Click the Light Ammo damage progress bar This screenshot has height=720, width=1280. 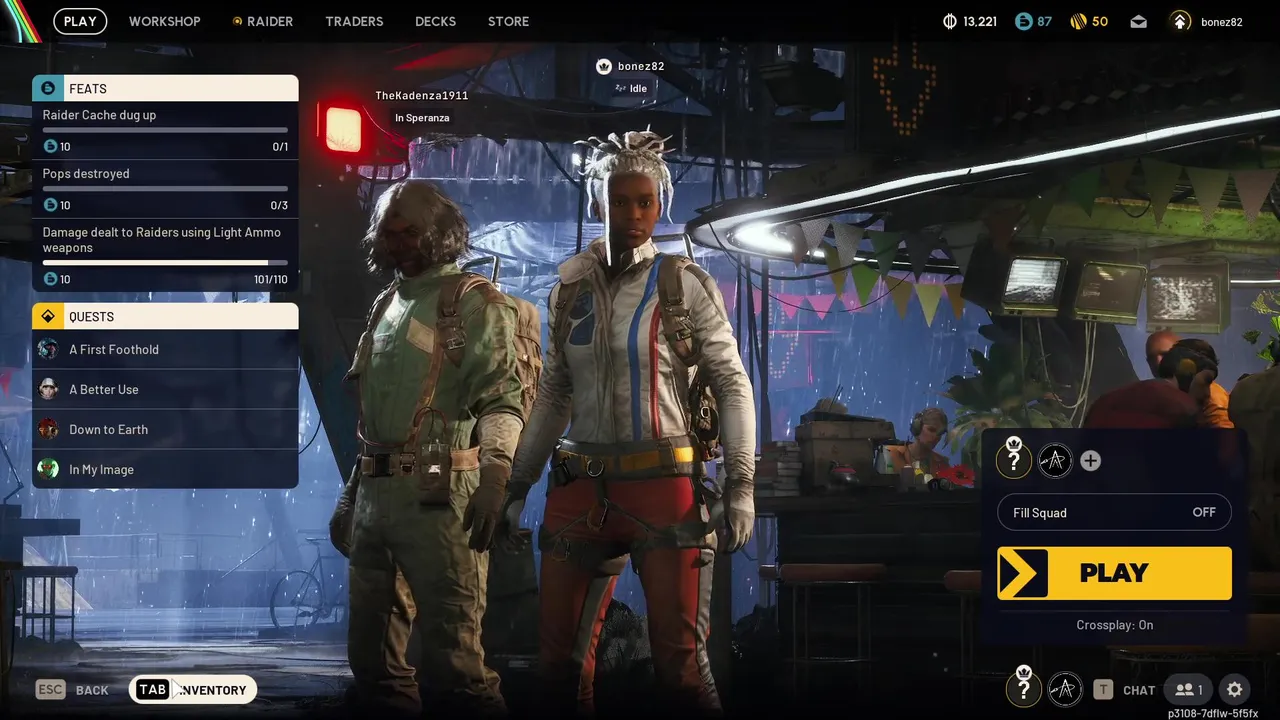click(x=165, y=262)
